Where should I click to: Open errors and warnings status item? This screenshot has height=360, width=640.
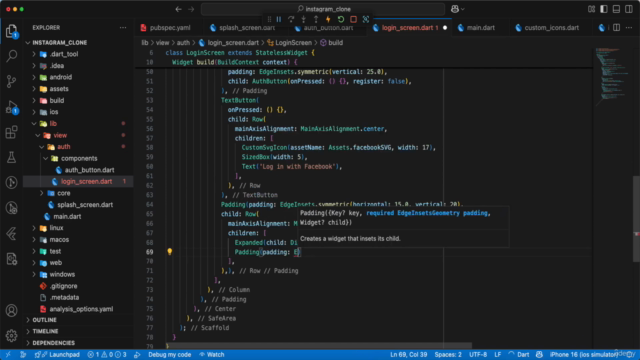click(107, 355)
